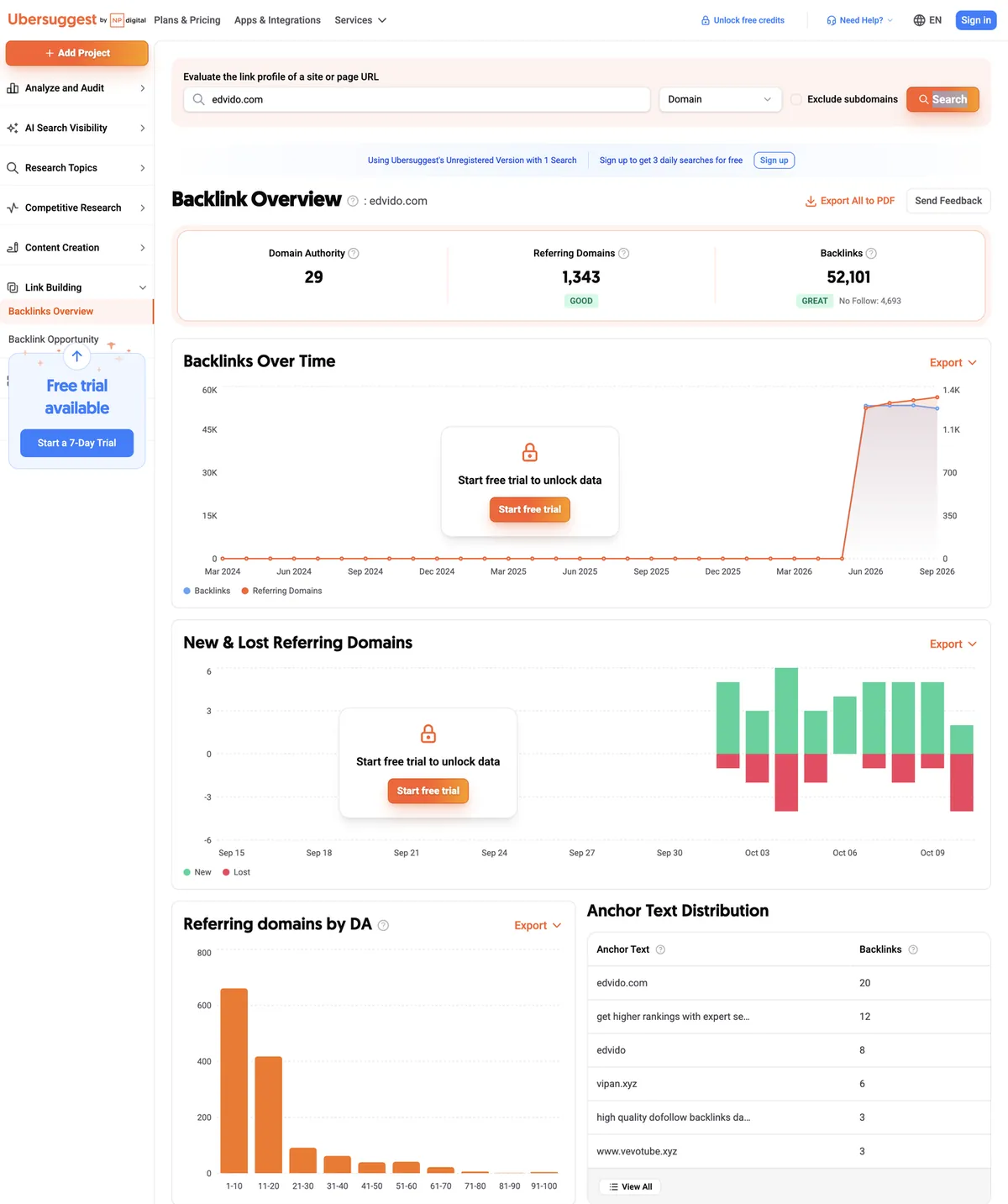Click the globe language icon
Viewport: 1008px width, 1204px height.
pyautogui.click(x=919, y=20)
